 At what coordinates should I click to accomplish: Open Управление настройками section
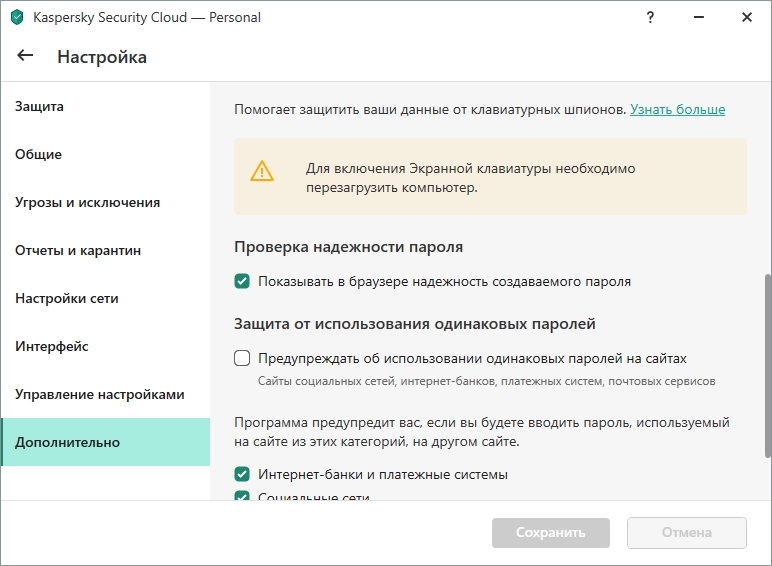(x=105, y=394)
